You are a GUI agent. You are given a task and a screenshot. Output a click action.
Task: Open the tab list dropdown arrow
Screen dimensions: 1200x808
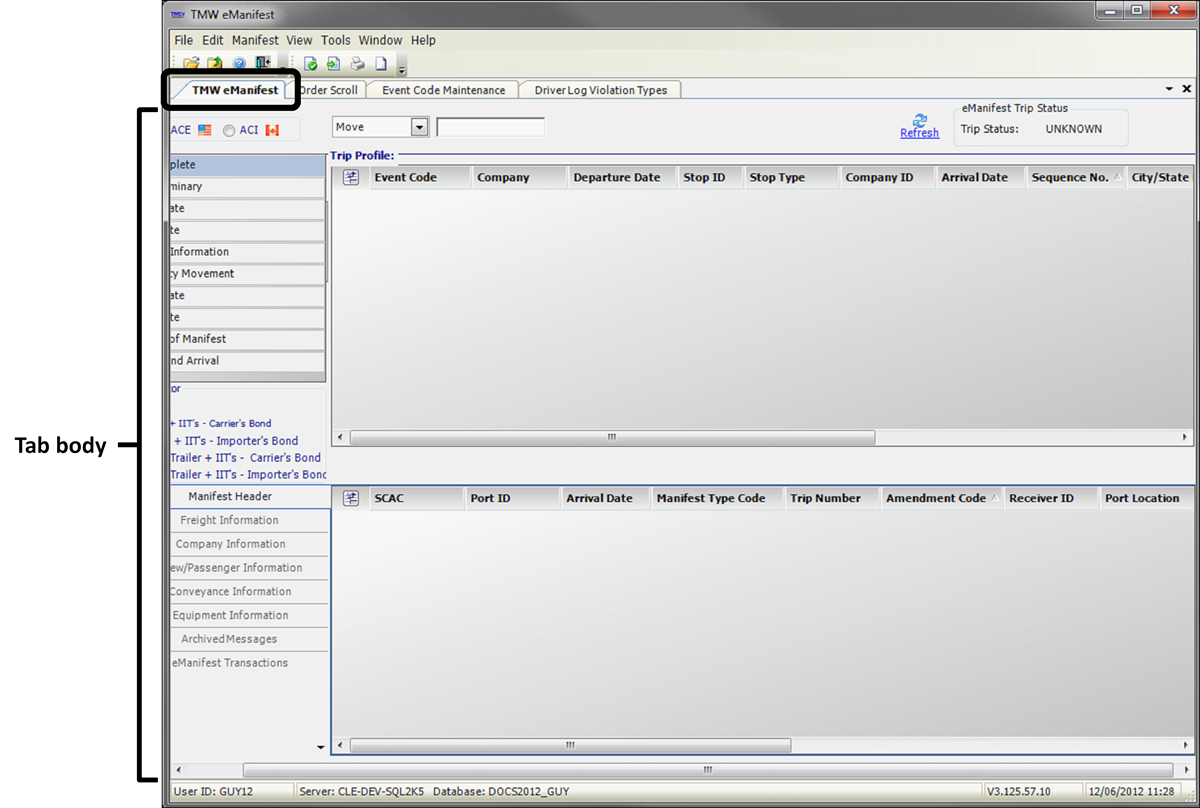[1170, 89]
